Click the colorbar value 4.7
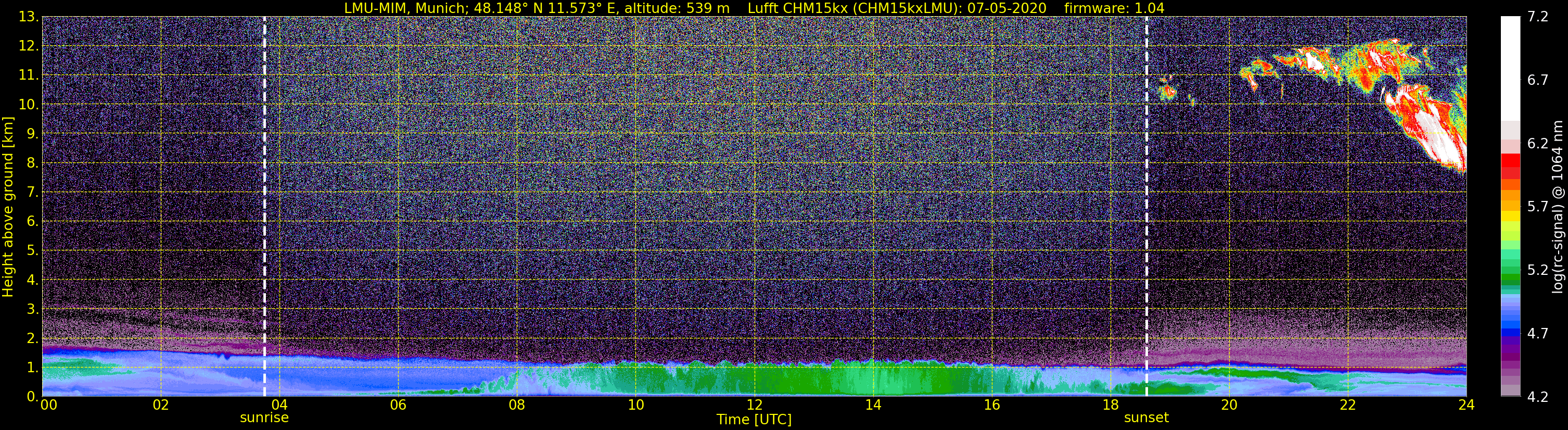This screenshot has height=430, width=1568. (1538, 333)
